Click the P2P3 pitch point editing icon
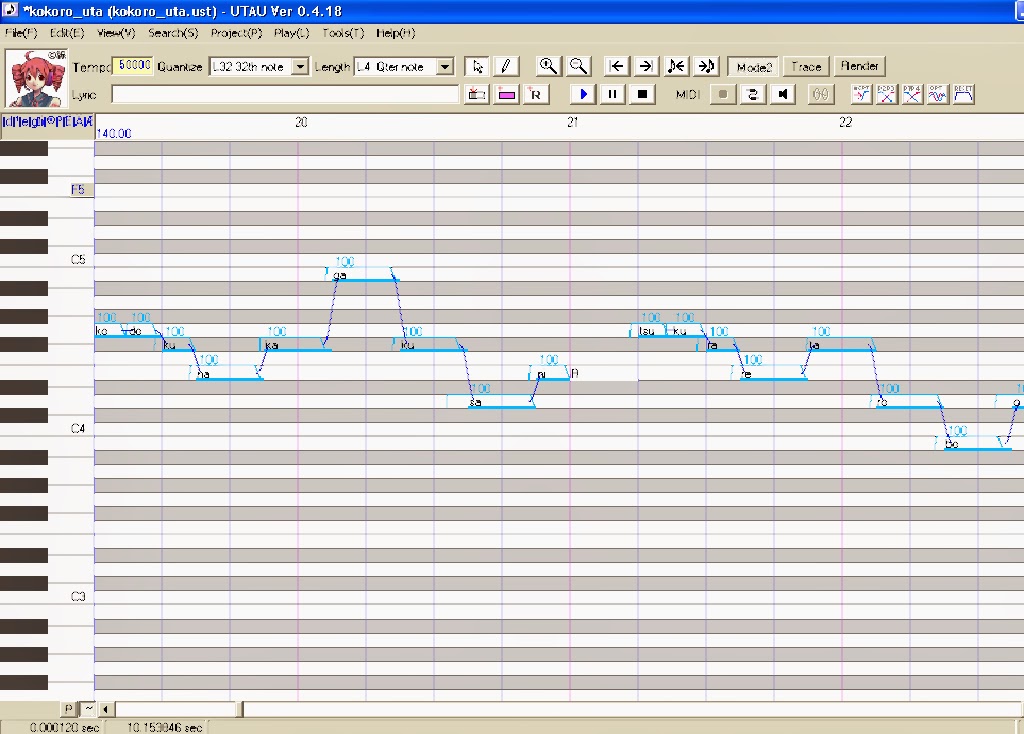1024x734 pixels. point(886,94)
